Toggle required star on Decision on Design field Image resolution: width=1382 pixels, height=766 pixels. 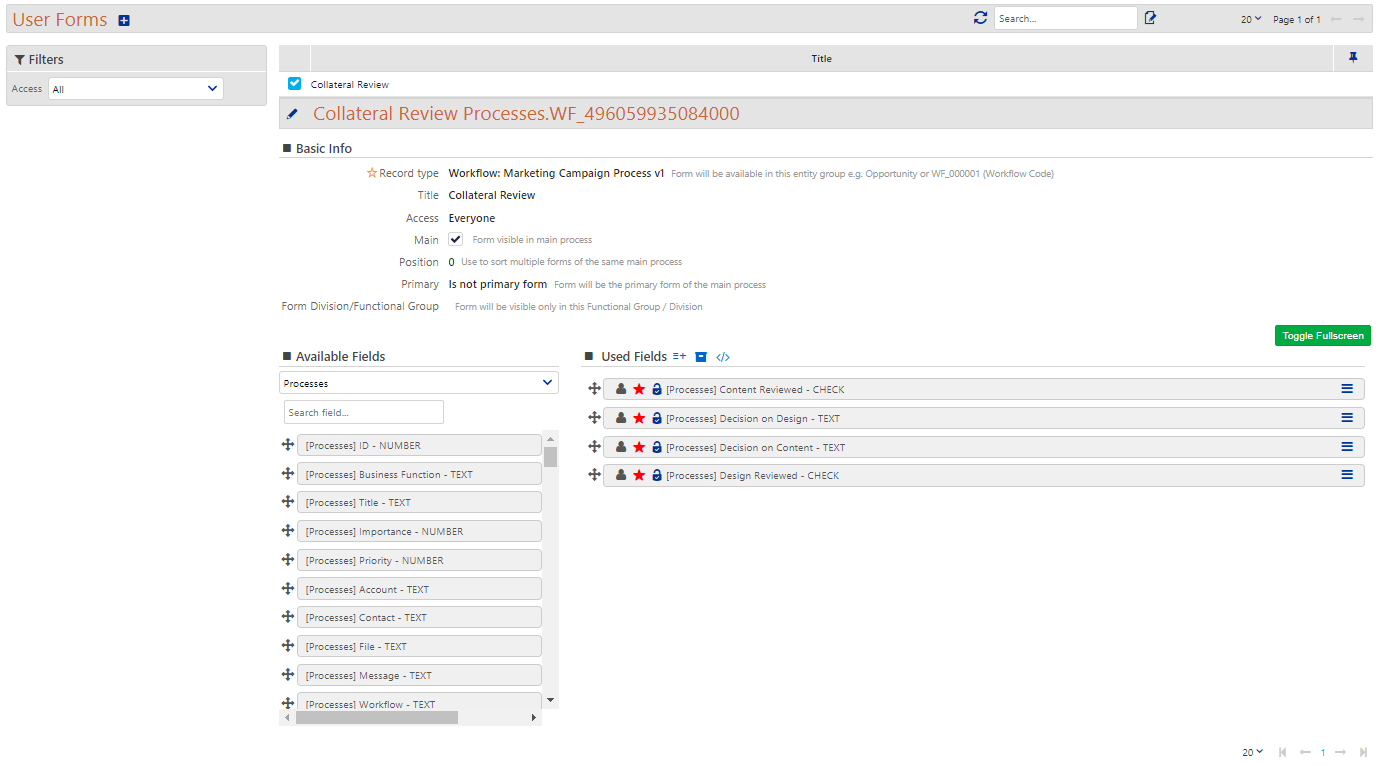(x=639, y=417)
